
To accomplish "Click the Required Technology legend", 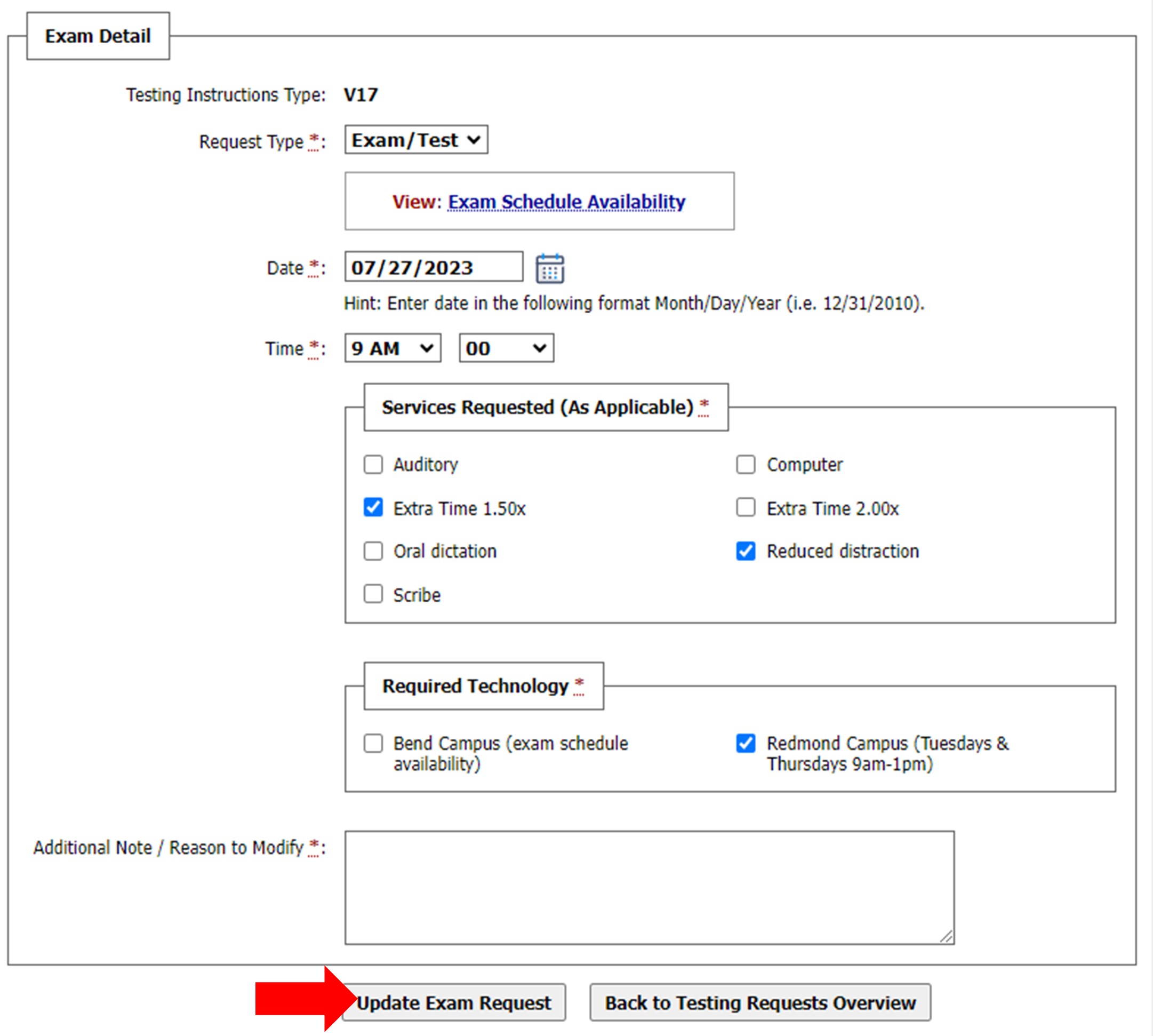I will [x=483, y=687].
